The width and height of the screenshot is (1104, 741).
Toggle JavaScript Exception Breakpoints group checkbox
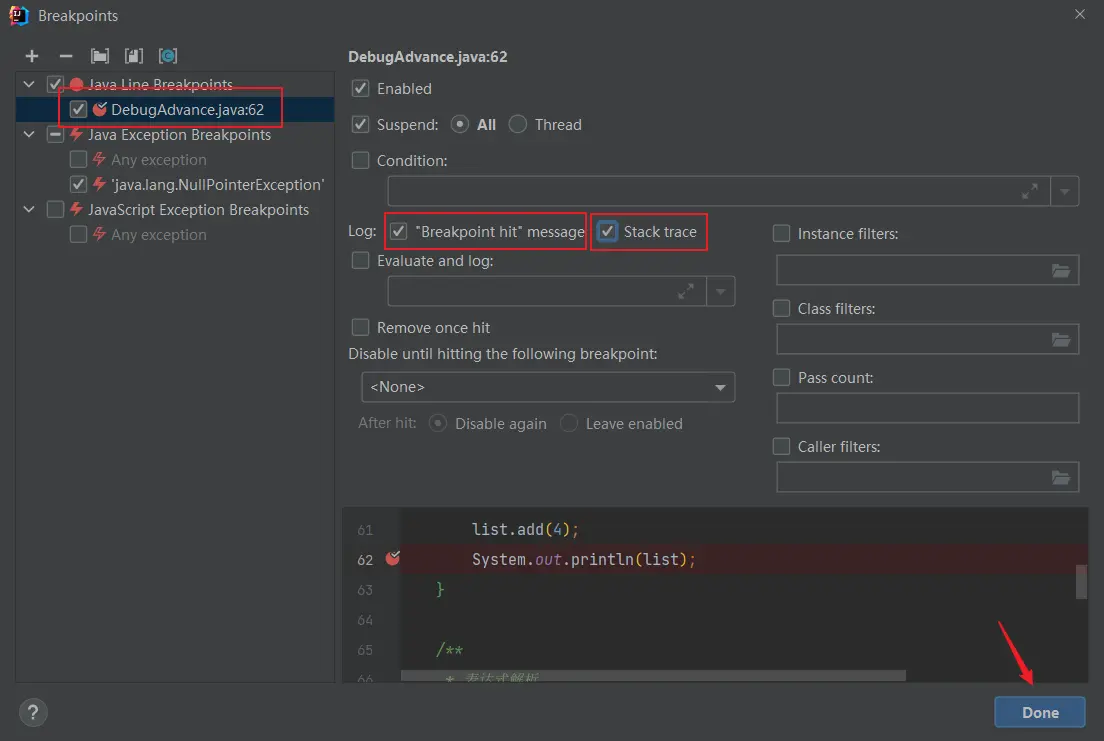55,209
